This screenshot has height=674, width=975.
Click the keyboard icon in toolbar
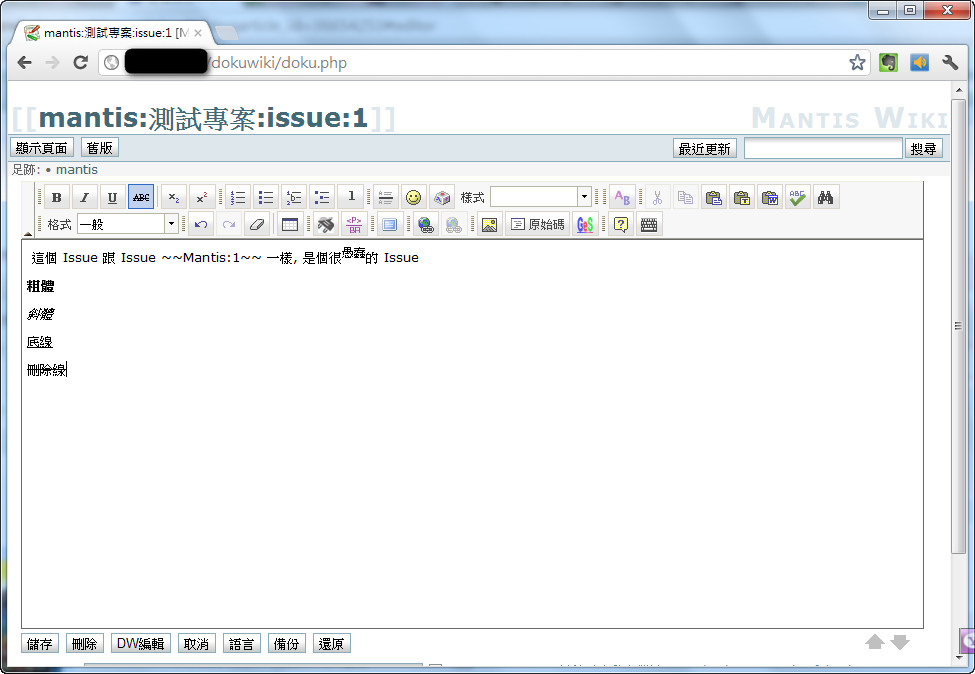(649, 224)
